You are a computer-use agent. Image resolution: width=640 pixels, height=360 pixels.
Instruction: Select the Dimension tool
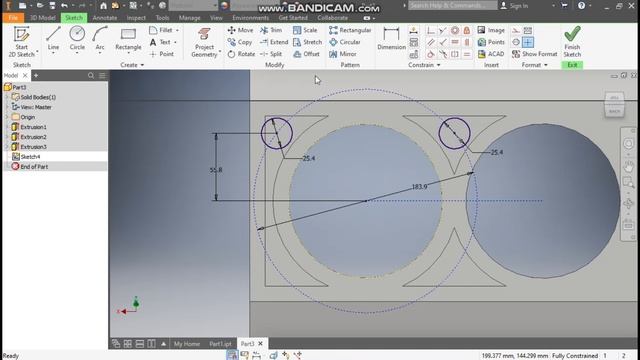(391, 39)
